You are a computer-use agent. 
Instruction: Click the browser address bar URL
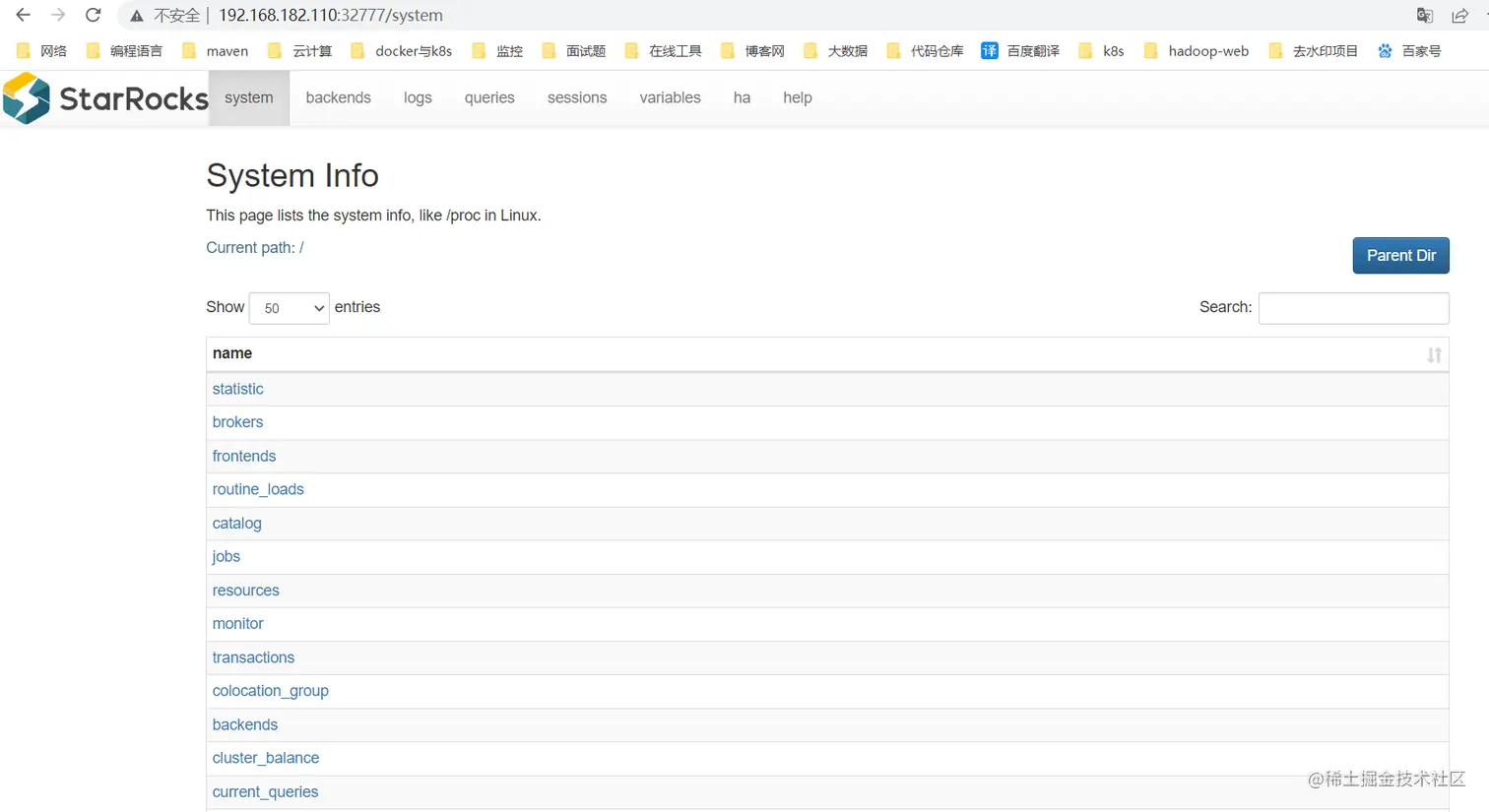(331, 16)
